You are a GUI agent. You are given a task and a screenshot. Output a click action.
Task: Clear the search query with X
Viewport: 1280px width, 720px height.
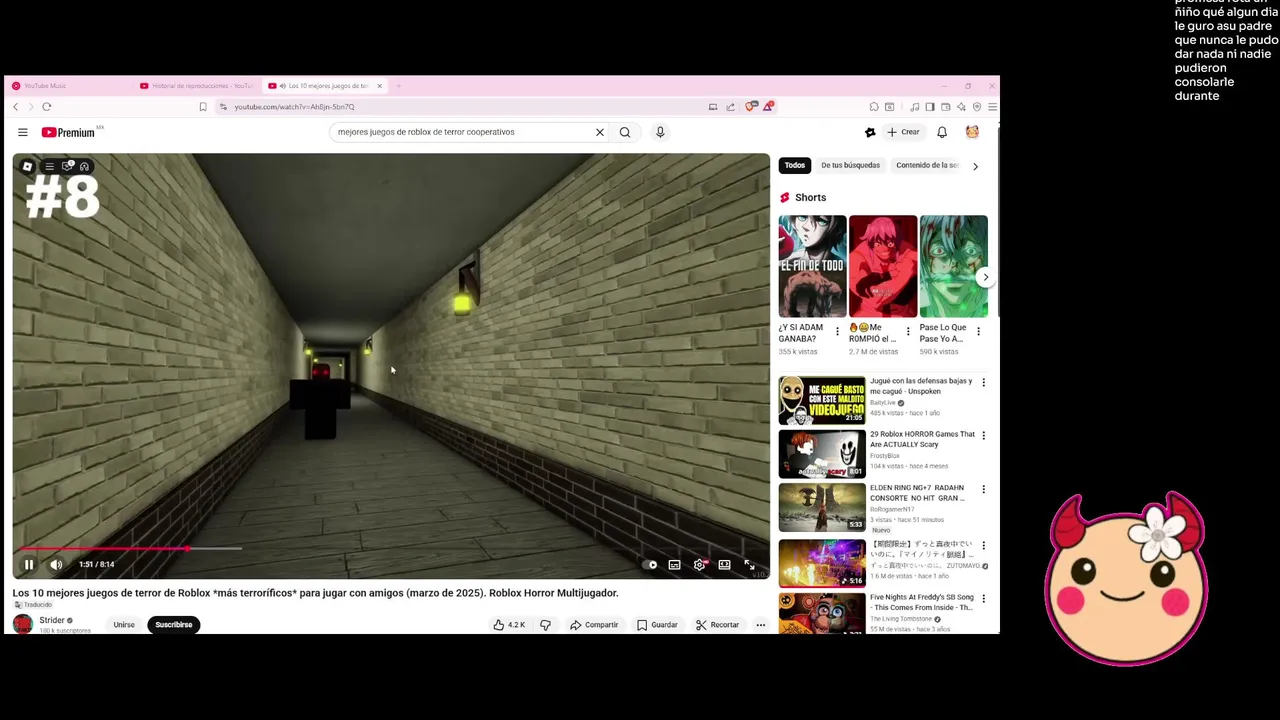point(600,132)
